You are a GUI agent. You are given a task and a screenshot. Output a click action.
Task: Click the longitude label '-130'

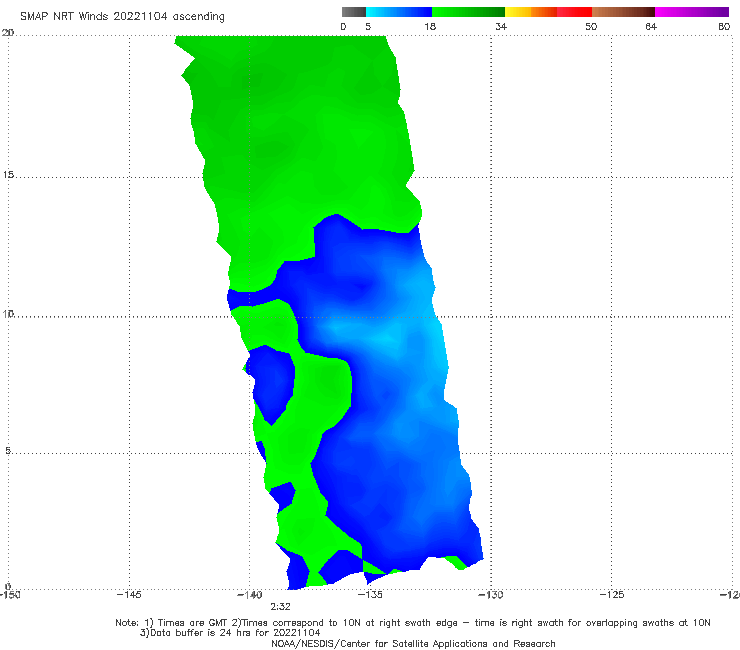(x=491, y=595)
